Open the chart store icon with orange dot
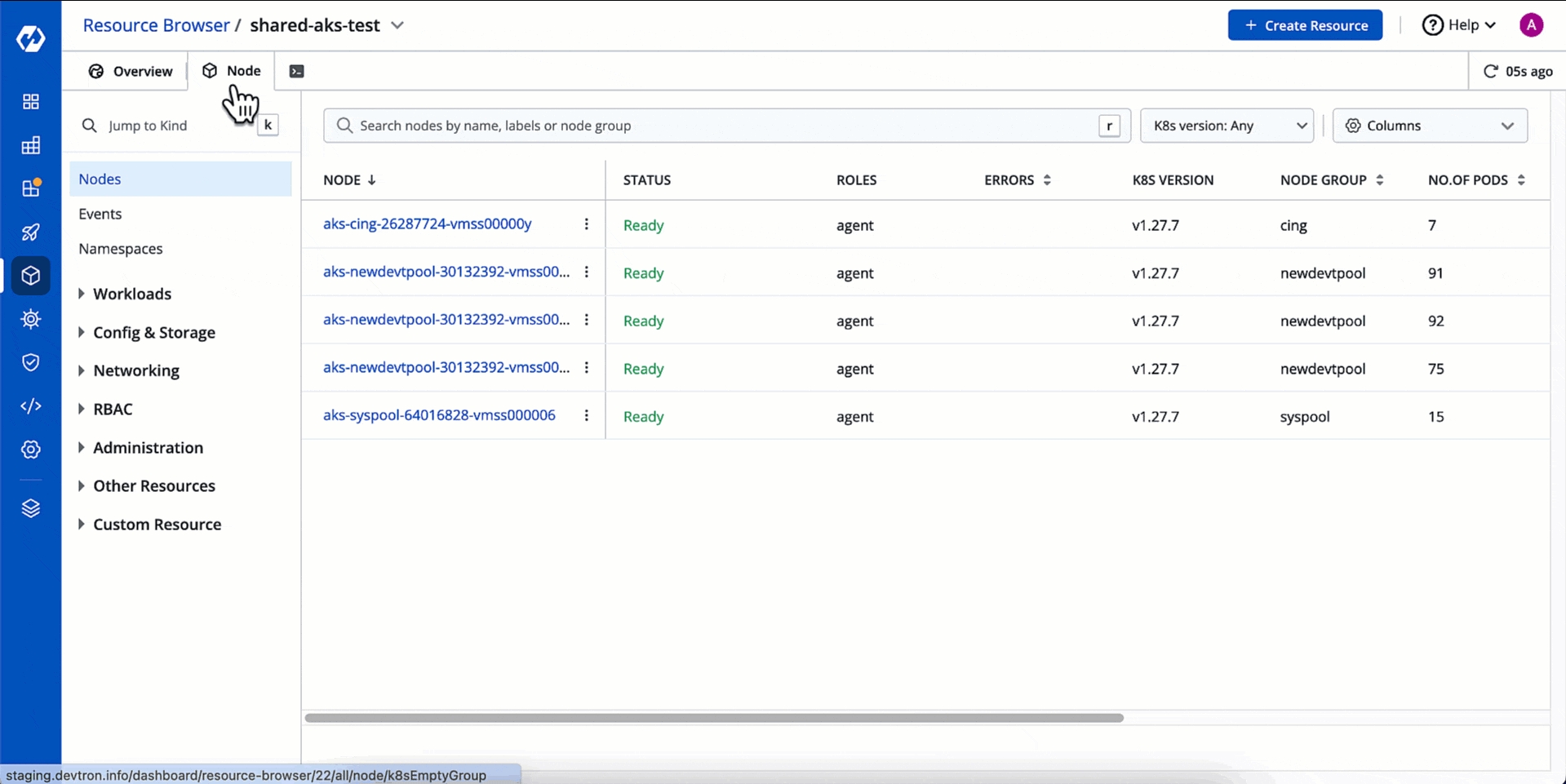This screenshot has width=1566, height=784. coord(30,188)
